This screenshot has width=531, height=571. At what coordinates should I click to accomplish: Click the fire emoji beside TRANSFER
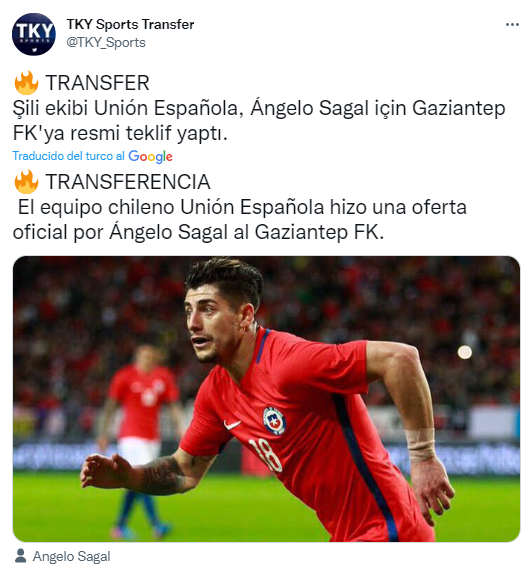26,83
